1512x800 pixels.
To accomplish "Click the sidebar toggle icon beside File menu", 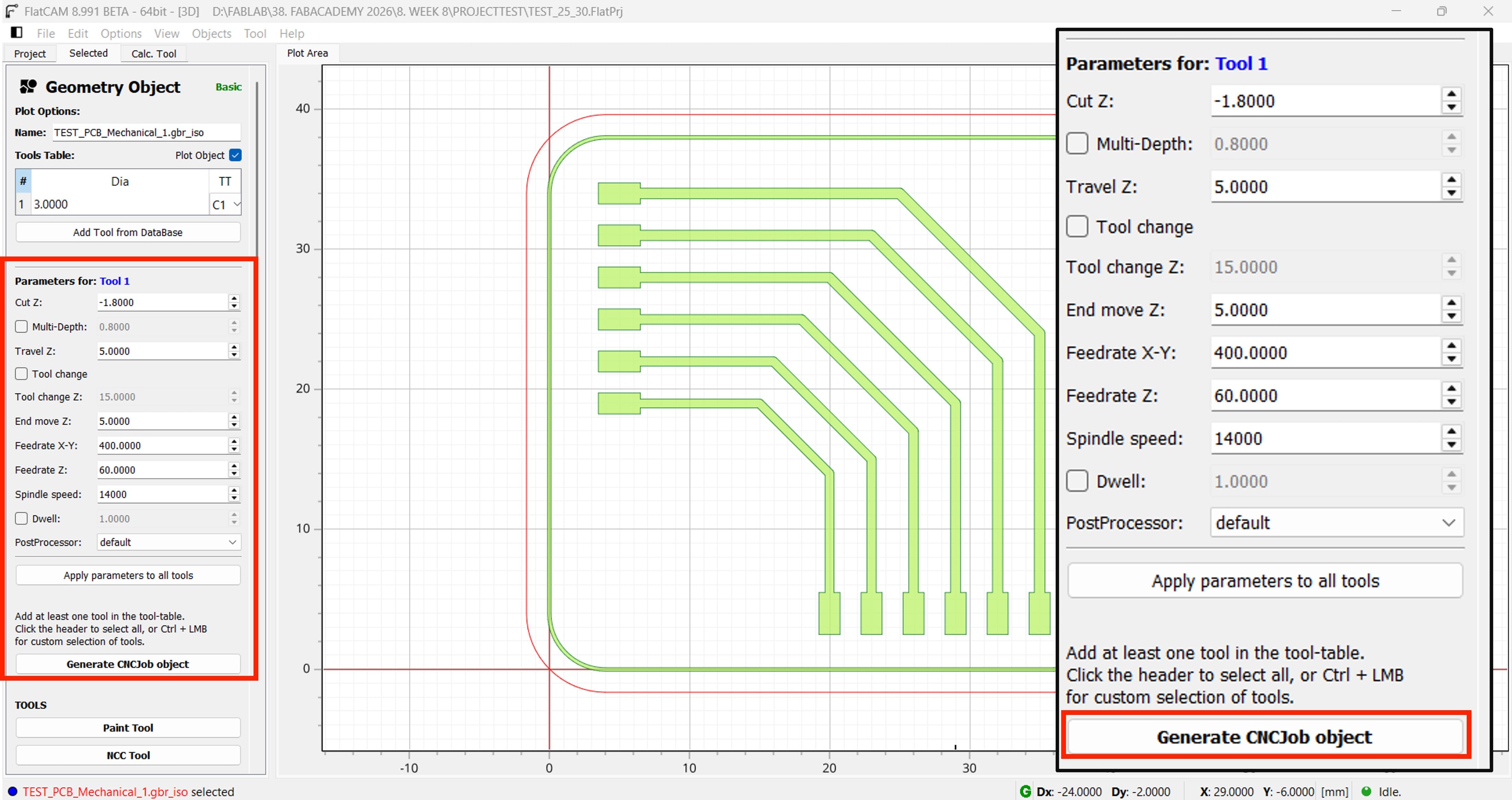I will tap(16, 32).
